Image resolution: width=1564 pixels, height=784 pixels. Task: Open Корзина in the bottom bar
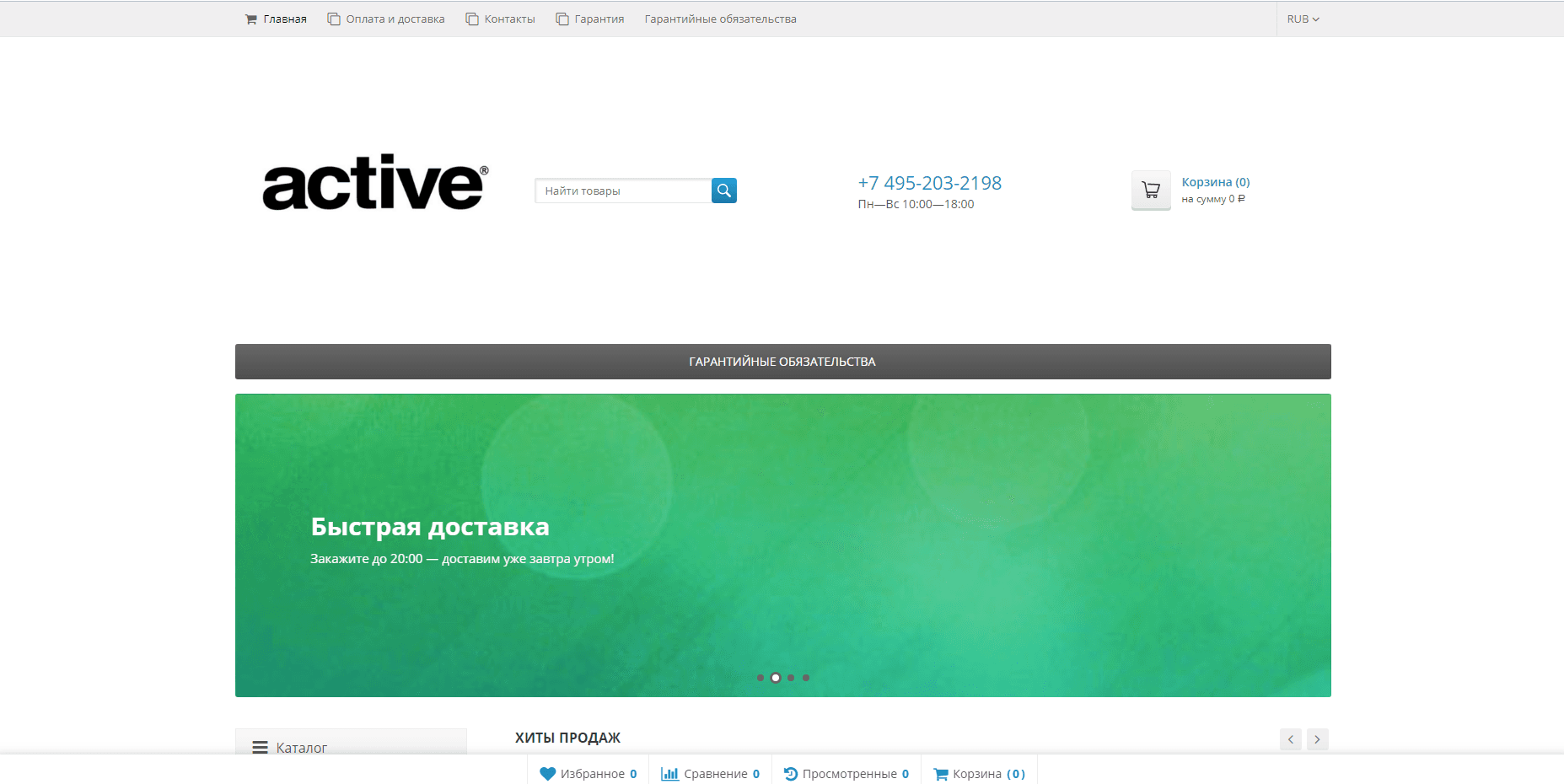tap(980, 774)
